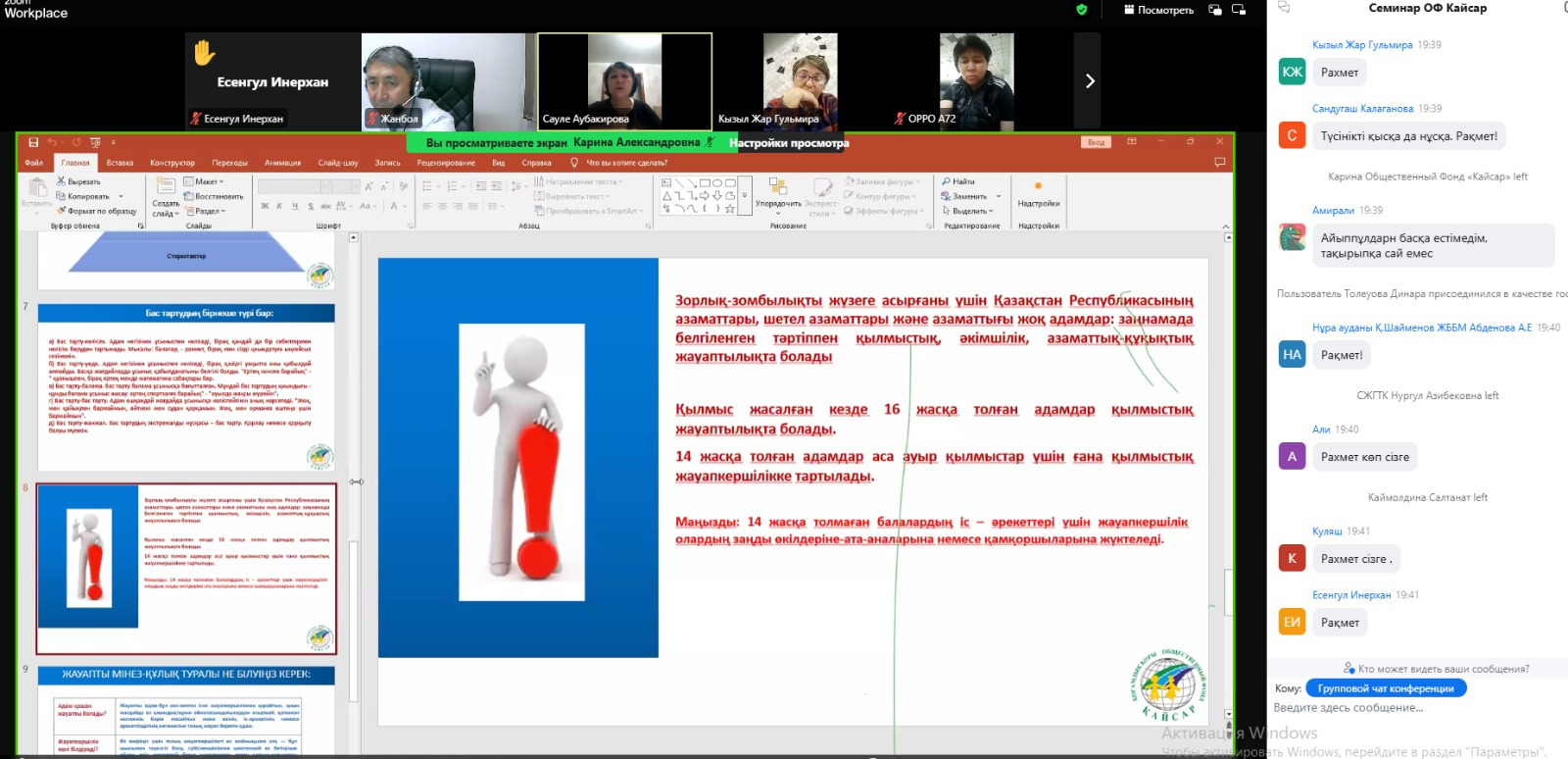Click the Redo icon in quick access toolbar
The image size is (1568, 759).
pyautogui.click(x=77, y=142)
